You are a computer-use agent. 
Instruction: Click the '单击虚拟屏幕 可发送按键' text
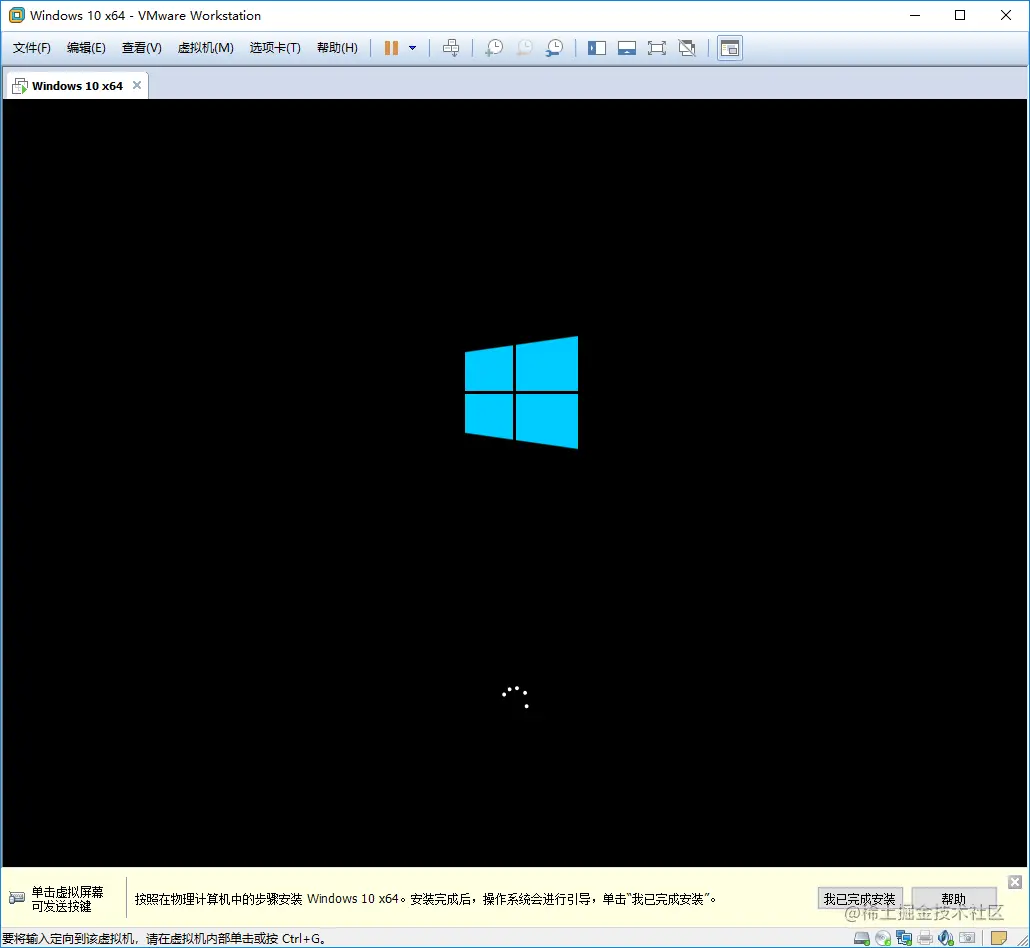coord(68,899)
